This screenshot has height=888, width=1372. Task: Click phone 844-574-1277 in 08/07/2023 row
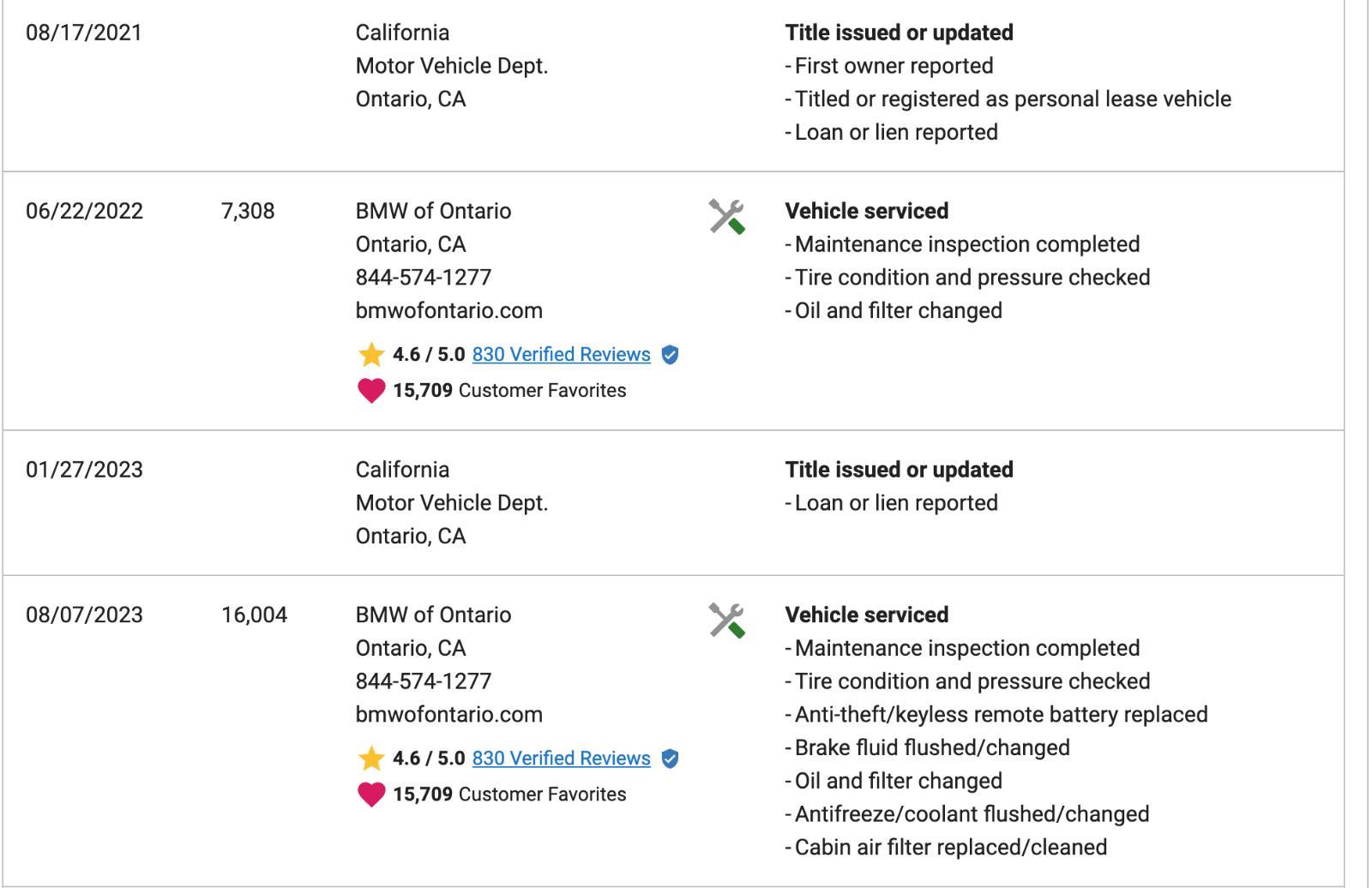click(424, 681)
